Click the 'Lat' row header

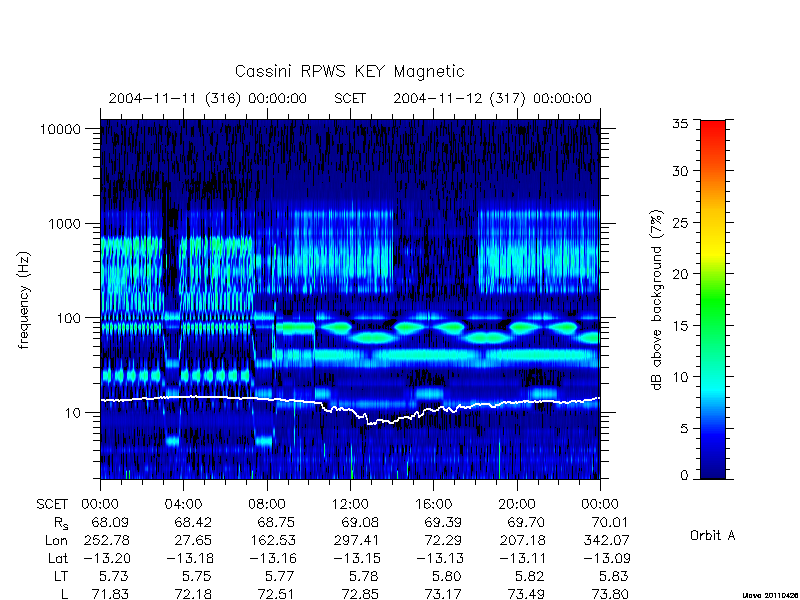click(58, 558)
